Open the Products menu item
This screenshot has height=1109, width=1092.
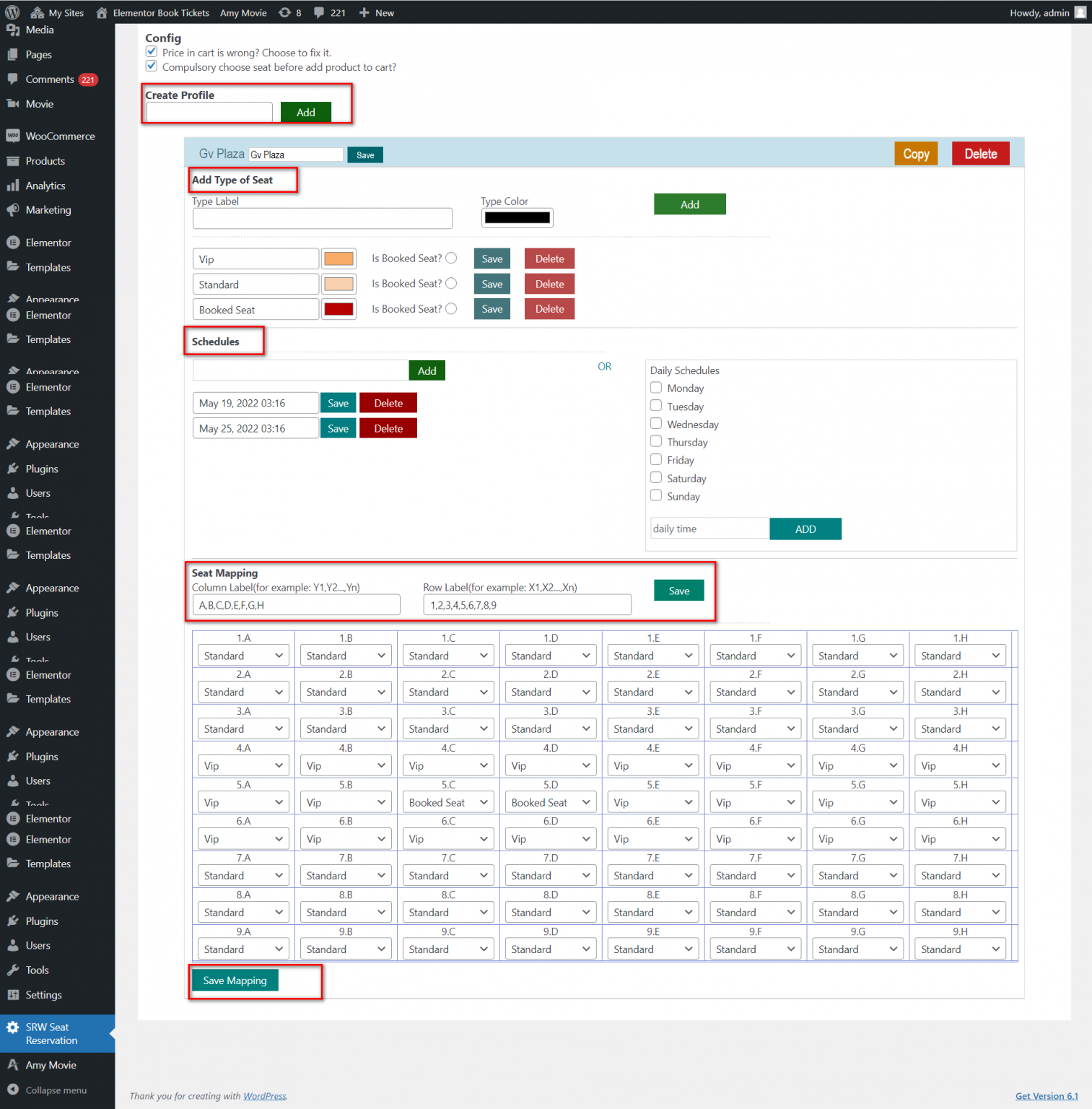[x=45, y=161]
